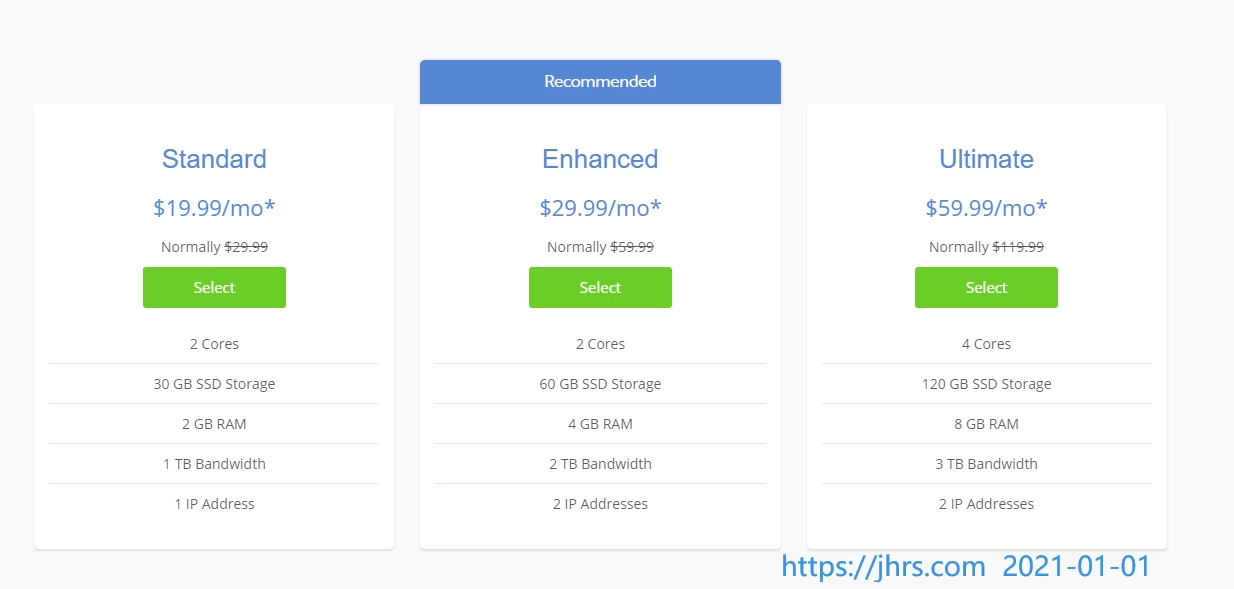Viewport: 1234px width, 589px height.
Task: Click the $19.99/mo price
Action: point(214,208)
